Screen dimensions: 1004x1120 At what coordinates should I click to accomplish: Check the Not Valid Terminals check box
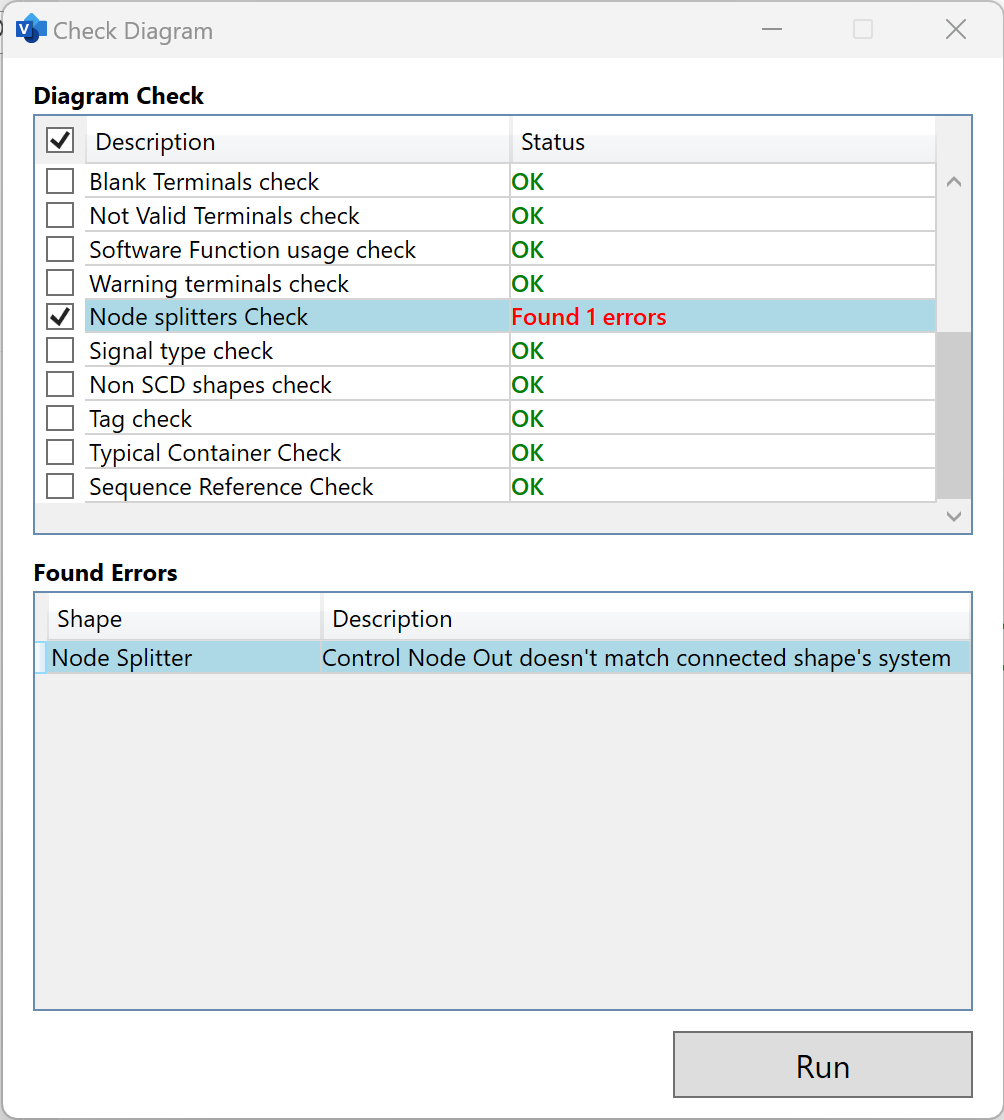(x=60, y=215)
